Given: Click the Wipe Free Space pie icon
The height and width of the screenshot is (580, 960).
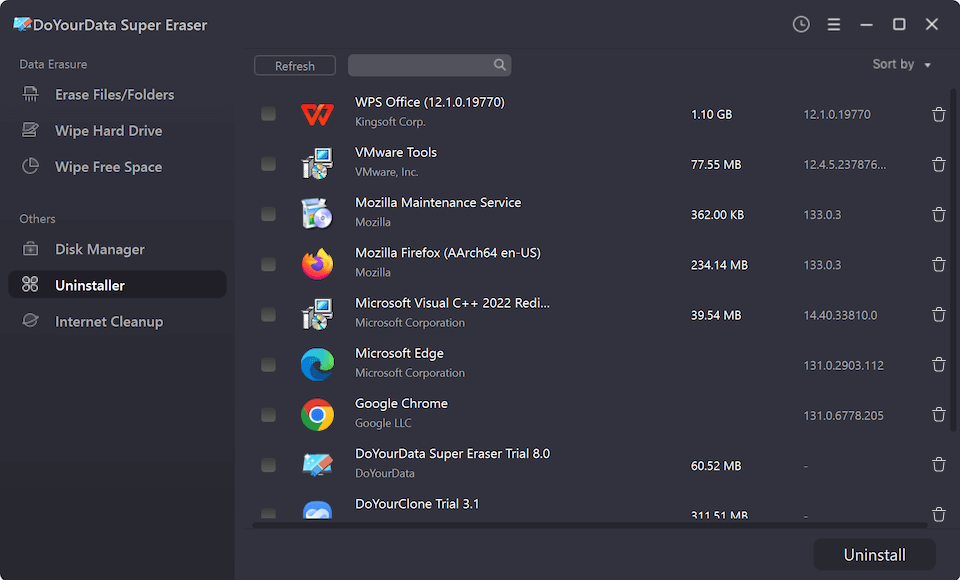Looking at the screenshot, I should point(30,166).
